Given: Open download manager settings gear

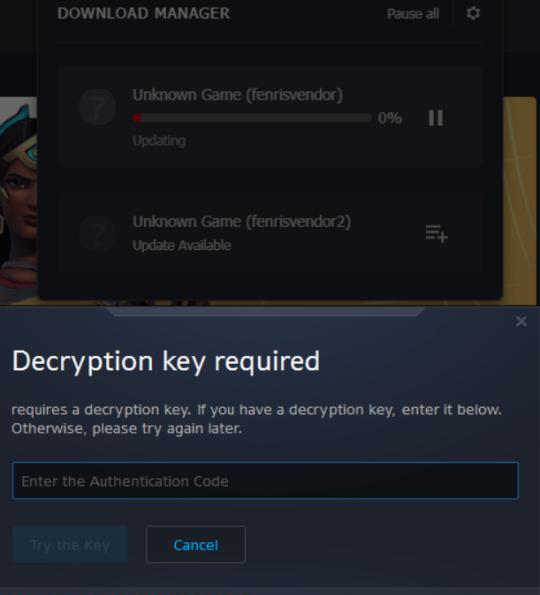Looking at the screenshot, I should pyautogui.click(x=473, y=14).
